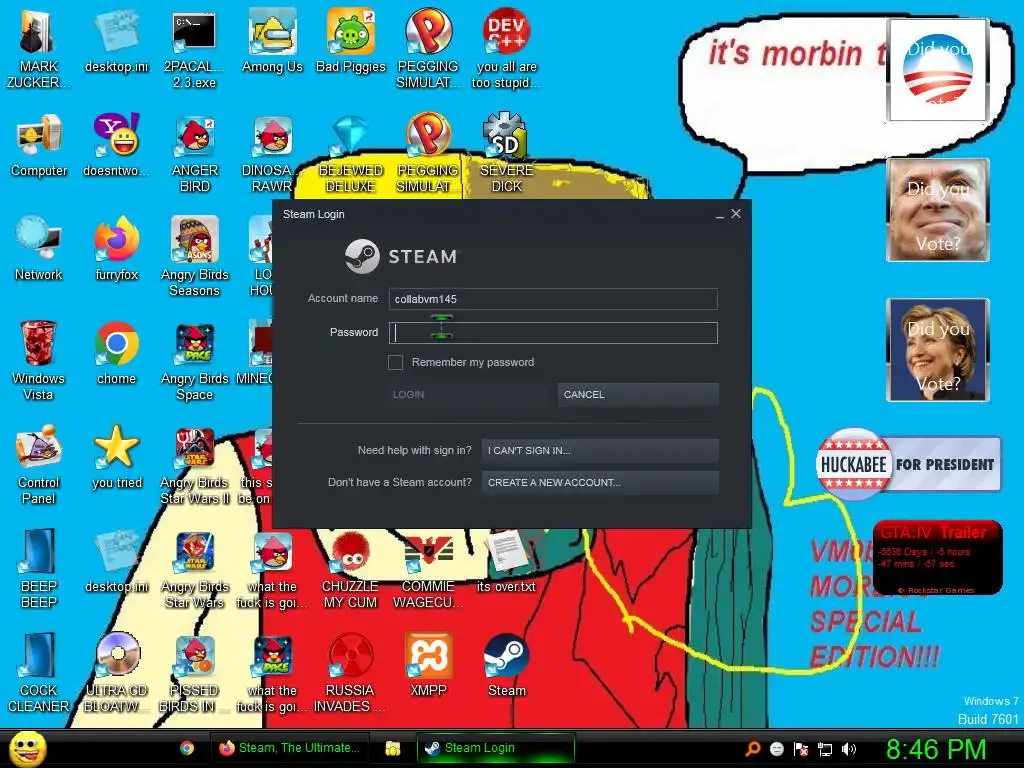Click the 8:46 PM clock
The image size is (1024, 768).
coord(936,749)
